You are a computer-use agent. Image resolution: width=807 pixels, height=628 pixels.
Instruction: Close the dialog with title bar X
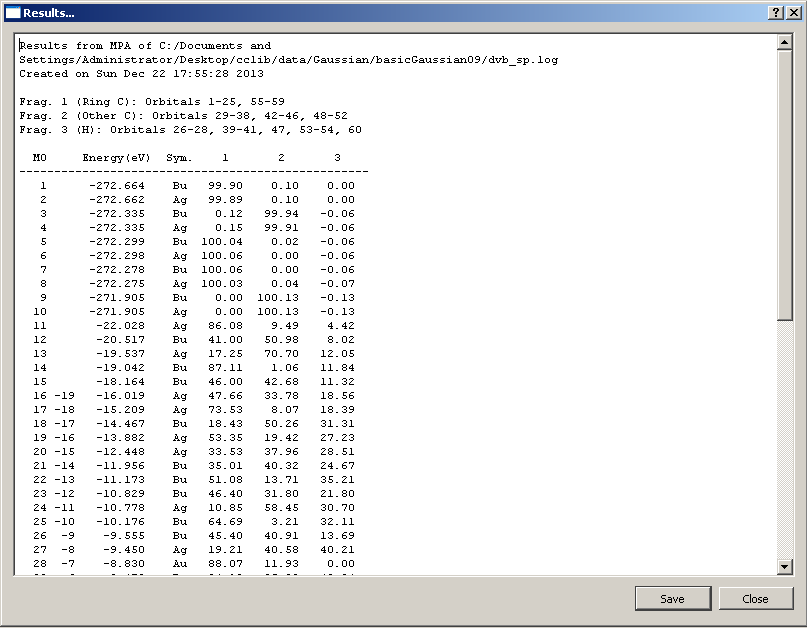793,12
